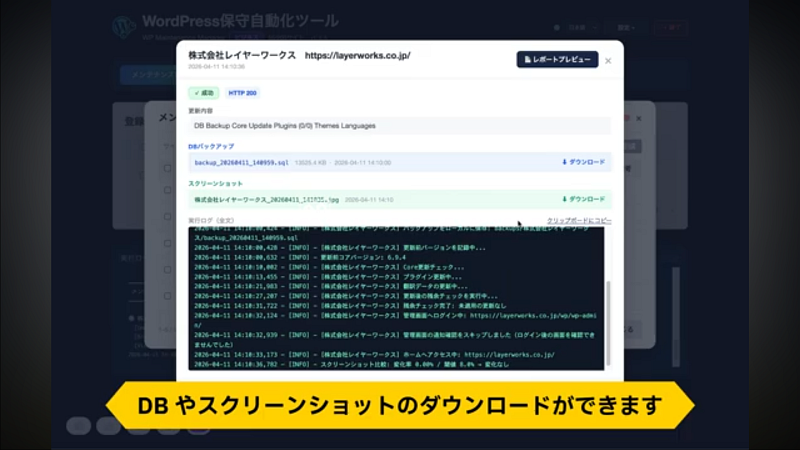Click log line at 14:10:21,983
The image size is (800, 450).
coord(331,287)
